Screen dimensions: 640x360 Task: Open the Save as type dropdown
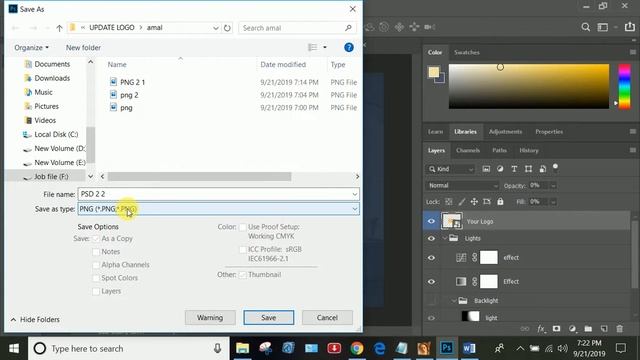(x=355, y=209)
